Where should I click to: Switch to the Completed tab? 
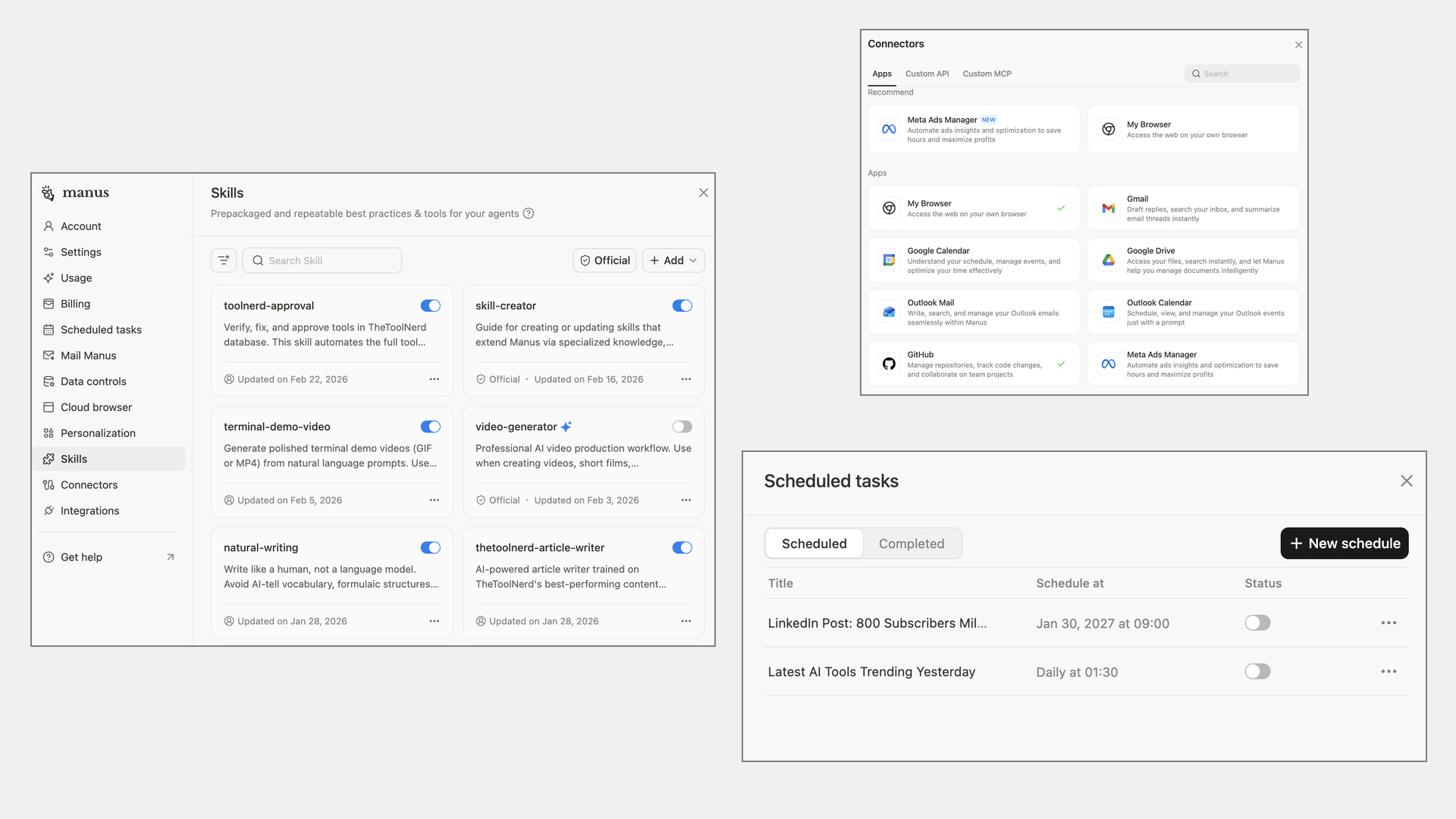[x=911, y=544]
